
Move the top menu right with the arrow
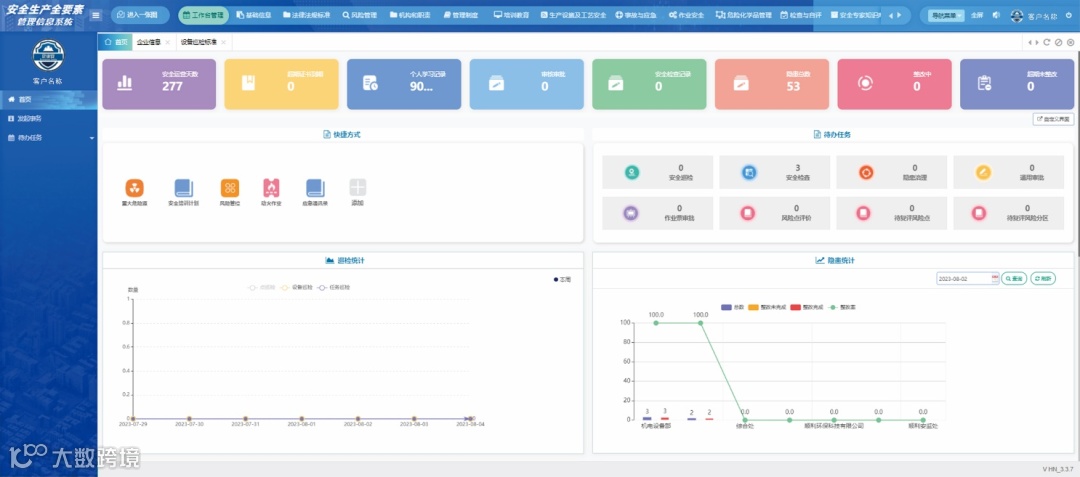pyautogui.click(x=898, y=15)
